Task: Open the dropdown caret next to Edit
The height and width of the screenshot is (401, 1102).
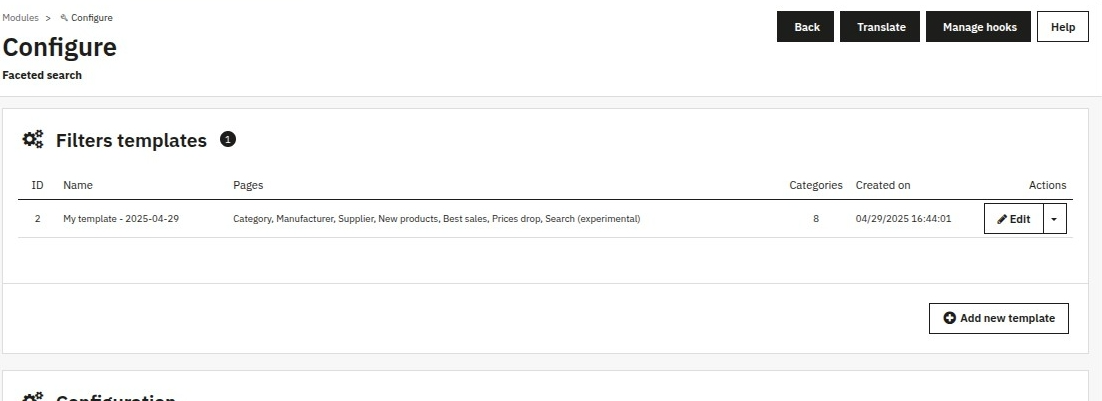Action: pyautogui.click(x=1054, y=218)
